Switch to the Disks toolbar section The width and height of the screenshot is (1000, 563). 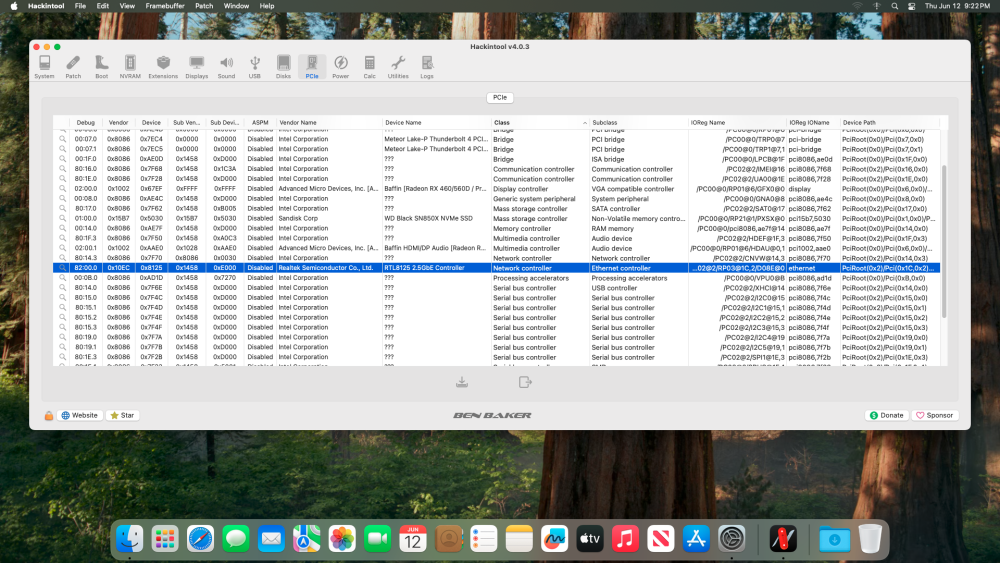coord(283,67)
